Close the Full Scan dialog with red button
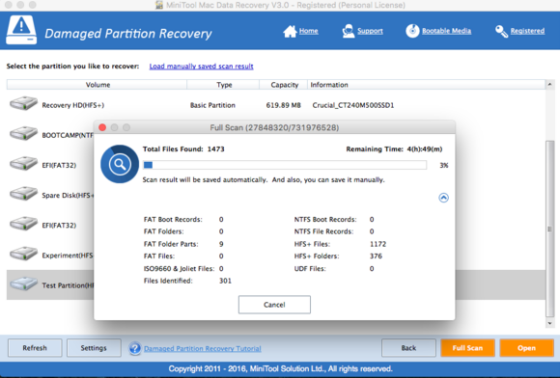560x378 pixels. point(102,128)
